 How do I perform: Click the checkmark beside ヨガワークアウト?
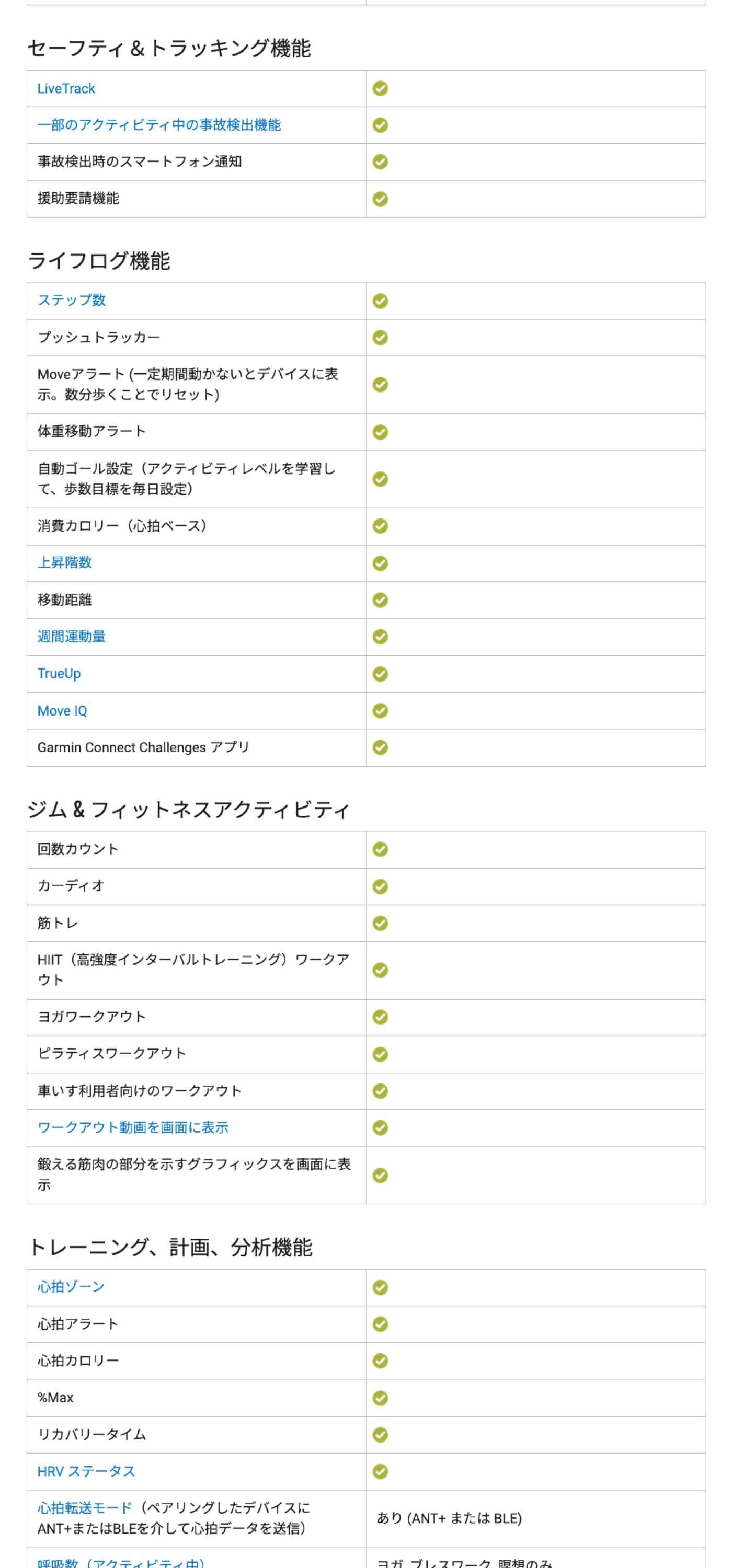click(380, 1017)
